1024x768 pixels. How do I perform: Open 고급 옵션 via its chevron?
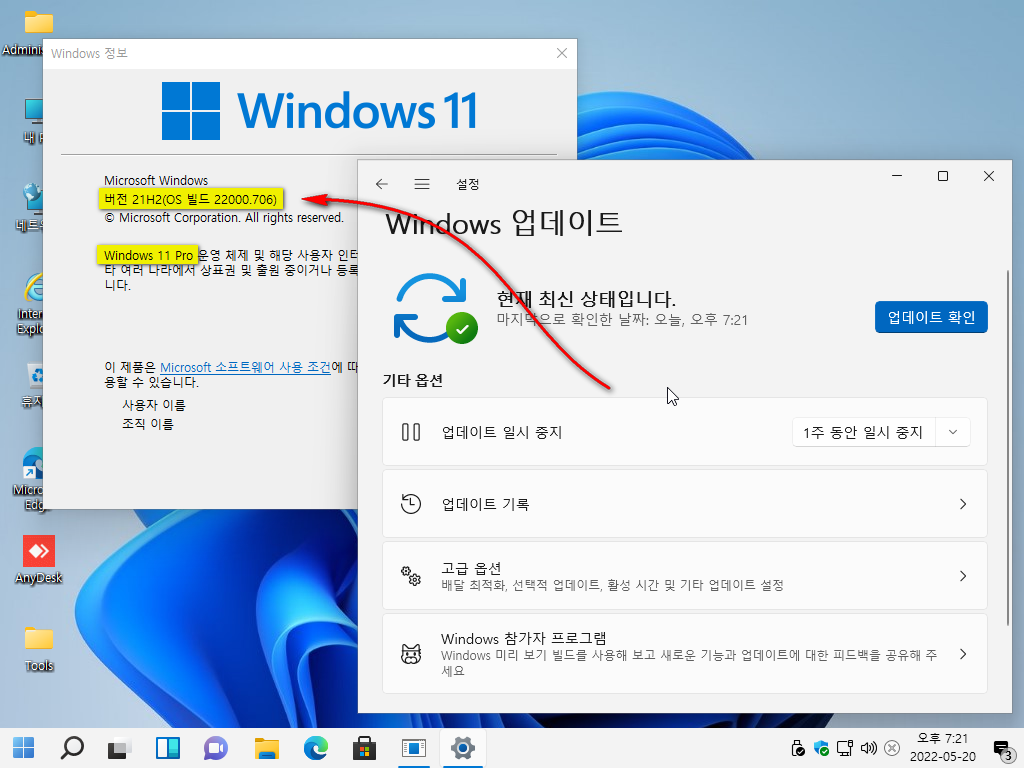pos(963,576)
